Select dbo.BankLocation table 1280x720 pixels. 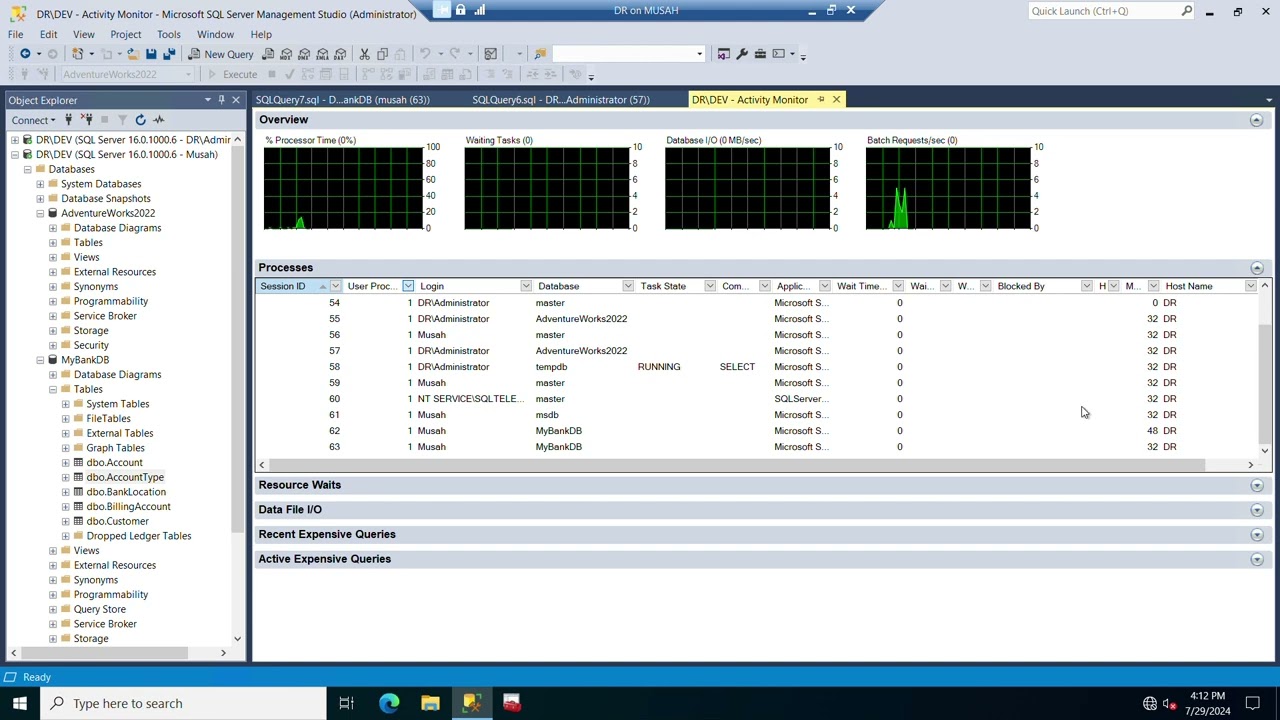click(x=126, y=492)
